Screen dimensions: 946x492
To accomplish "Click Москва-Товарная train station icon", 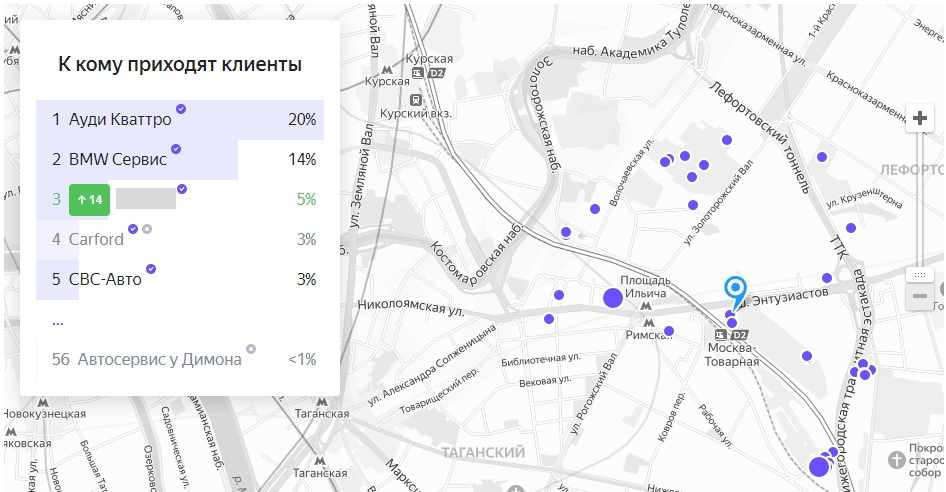I will pos(720,335).
